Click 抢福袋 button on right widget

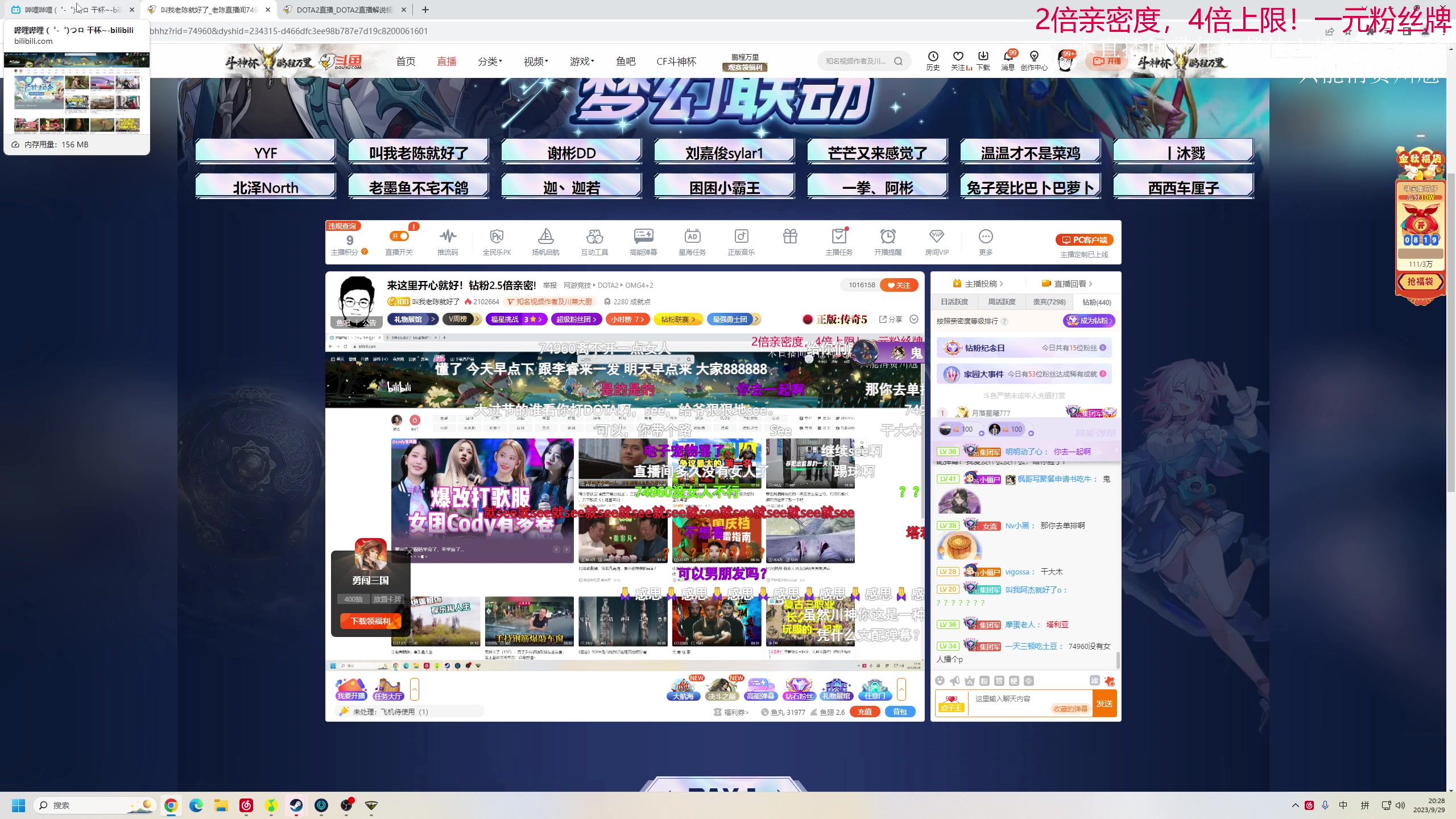coord(1420,282)
